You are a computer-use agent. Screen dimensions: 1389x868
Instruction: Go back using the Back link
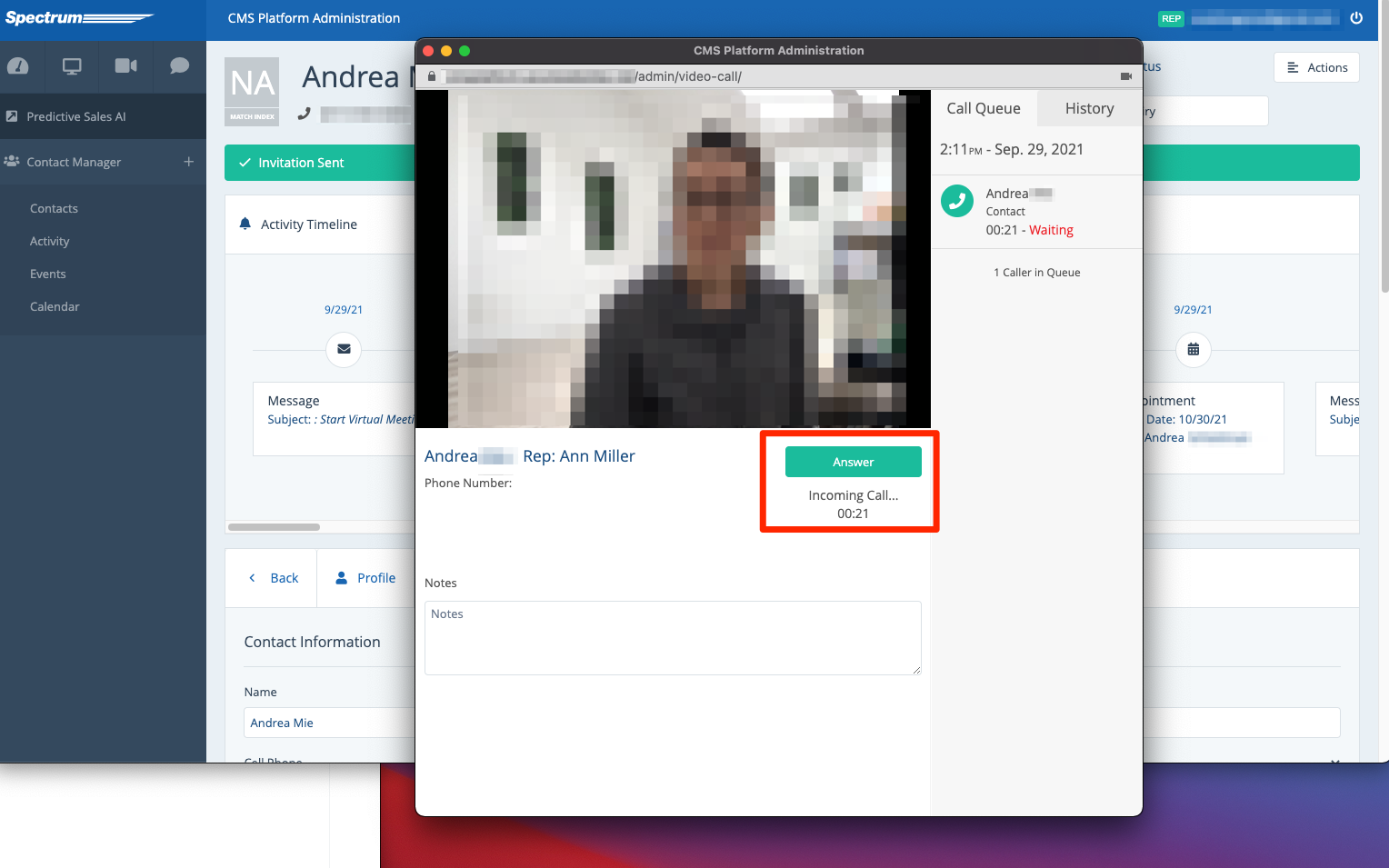tap(274, 578)
